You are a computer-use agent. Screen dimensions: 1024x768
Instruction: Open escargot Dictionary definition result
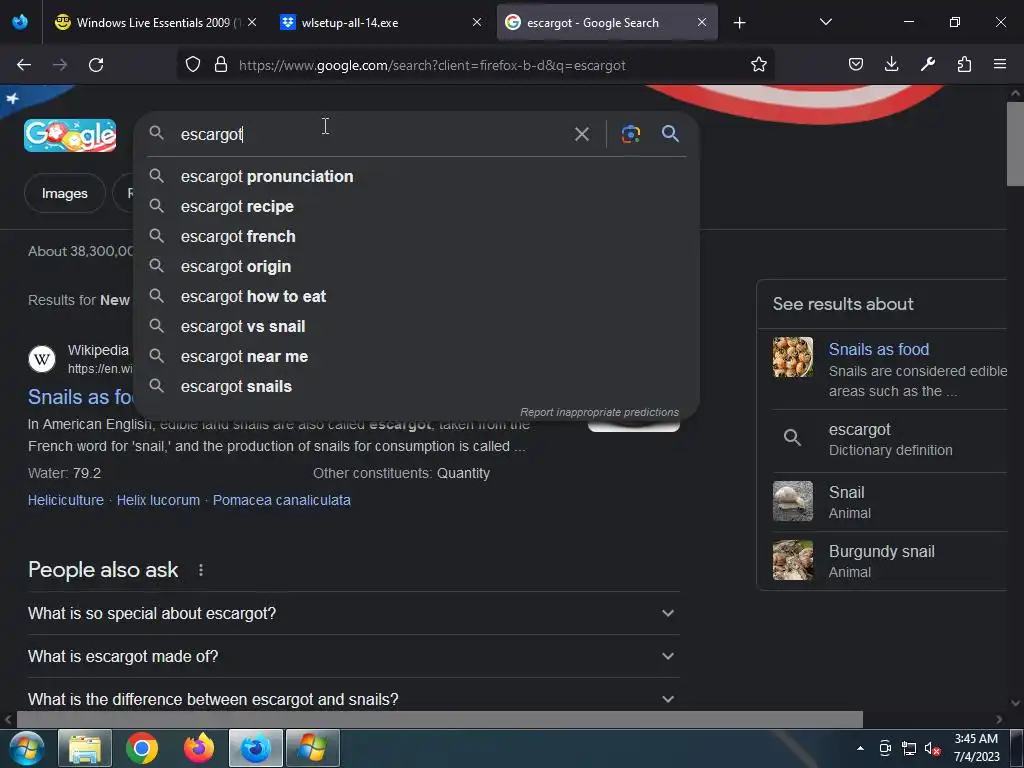click(889, 440)
